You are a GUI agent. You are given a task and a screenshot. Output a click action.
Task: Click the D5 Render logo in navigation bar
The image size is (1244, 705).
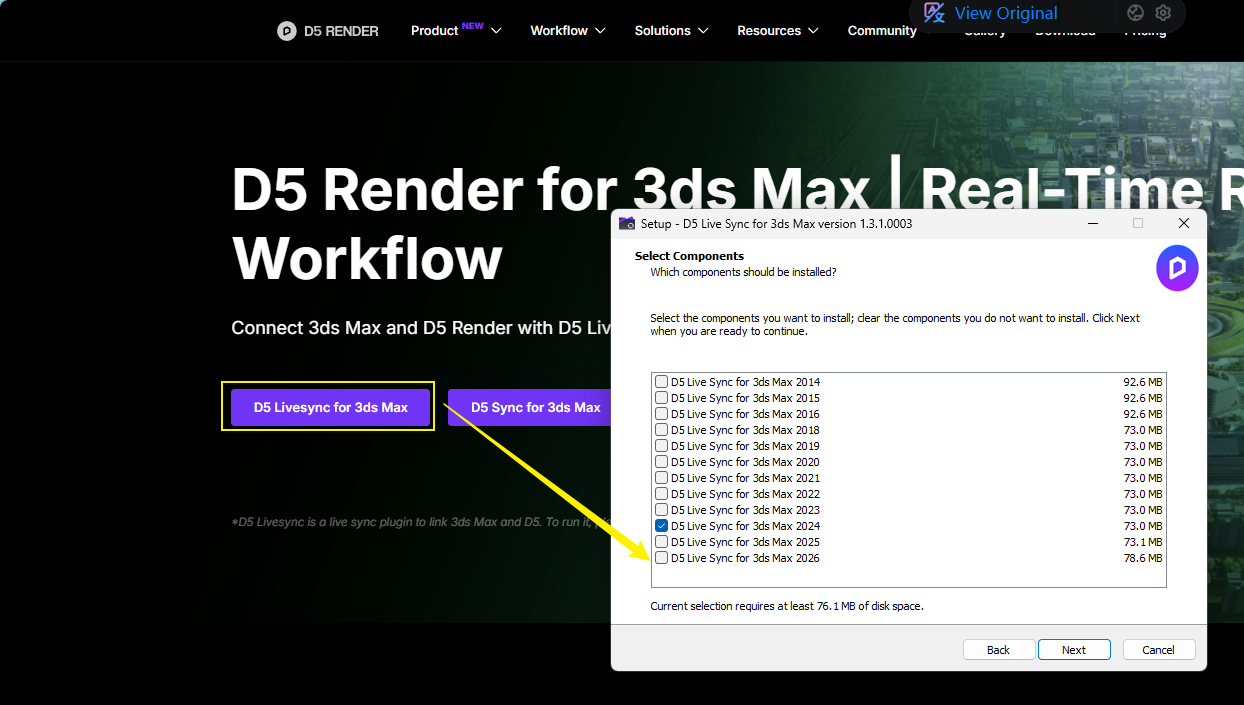[328, 31]
